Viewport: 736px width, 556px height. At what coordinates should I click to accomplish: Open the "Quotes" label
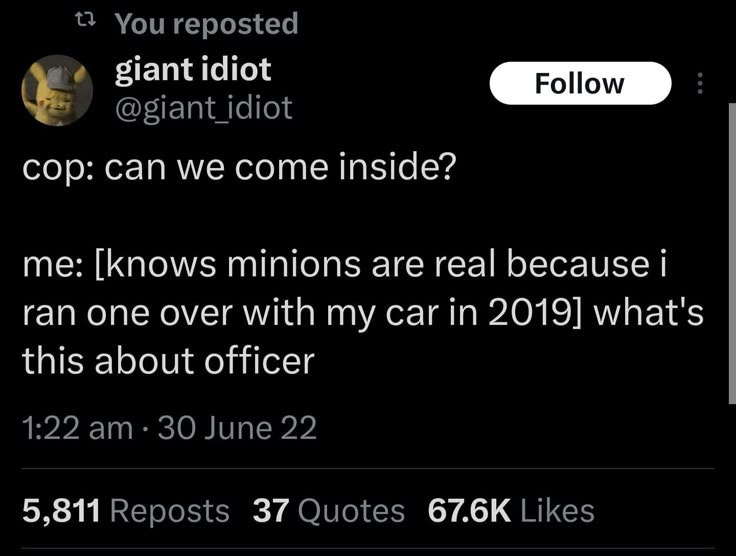(x=352, y=511)
